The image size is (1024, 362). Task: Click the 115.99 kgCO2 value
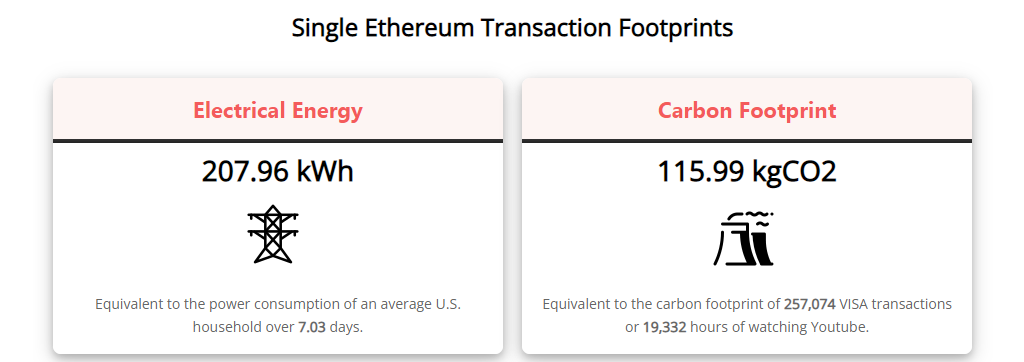[x=746, y=172]
